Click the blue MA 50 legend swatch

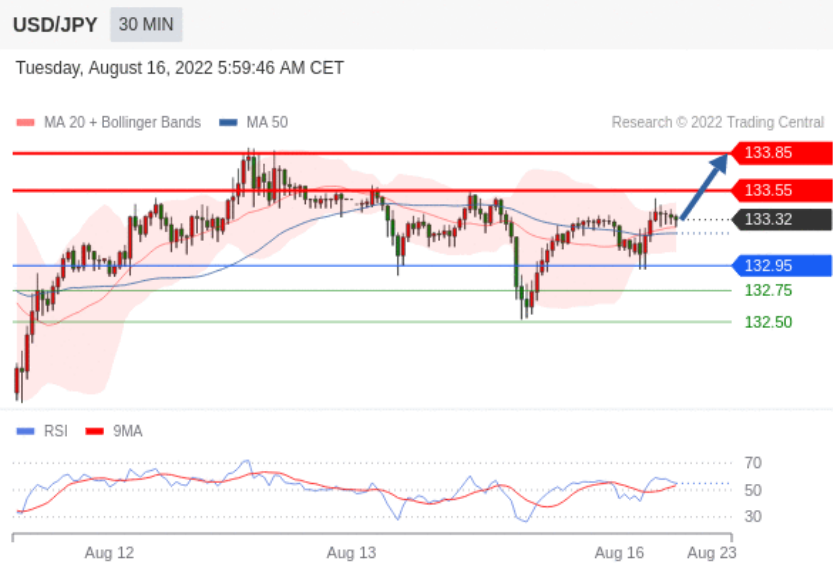(x=228, y=123)
